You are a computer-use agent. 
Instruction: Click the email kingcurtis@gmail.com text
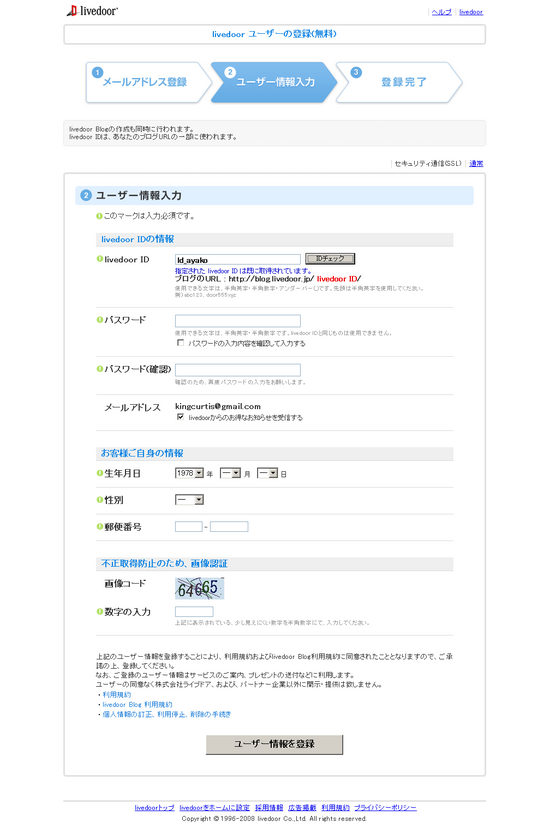click(218, 406)
